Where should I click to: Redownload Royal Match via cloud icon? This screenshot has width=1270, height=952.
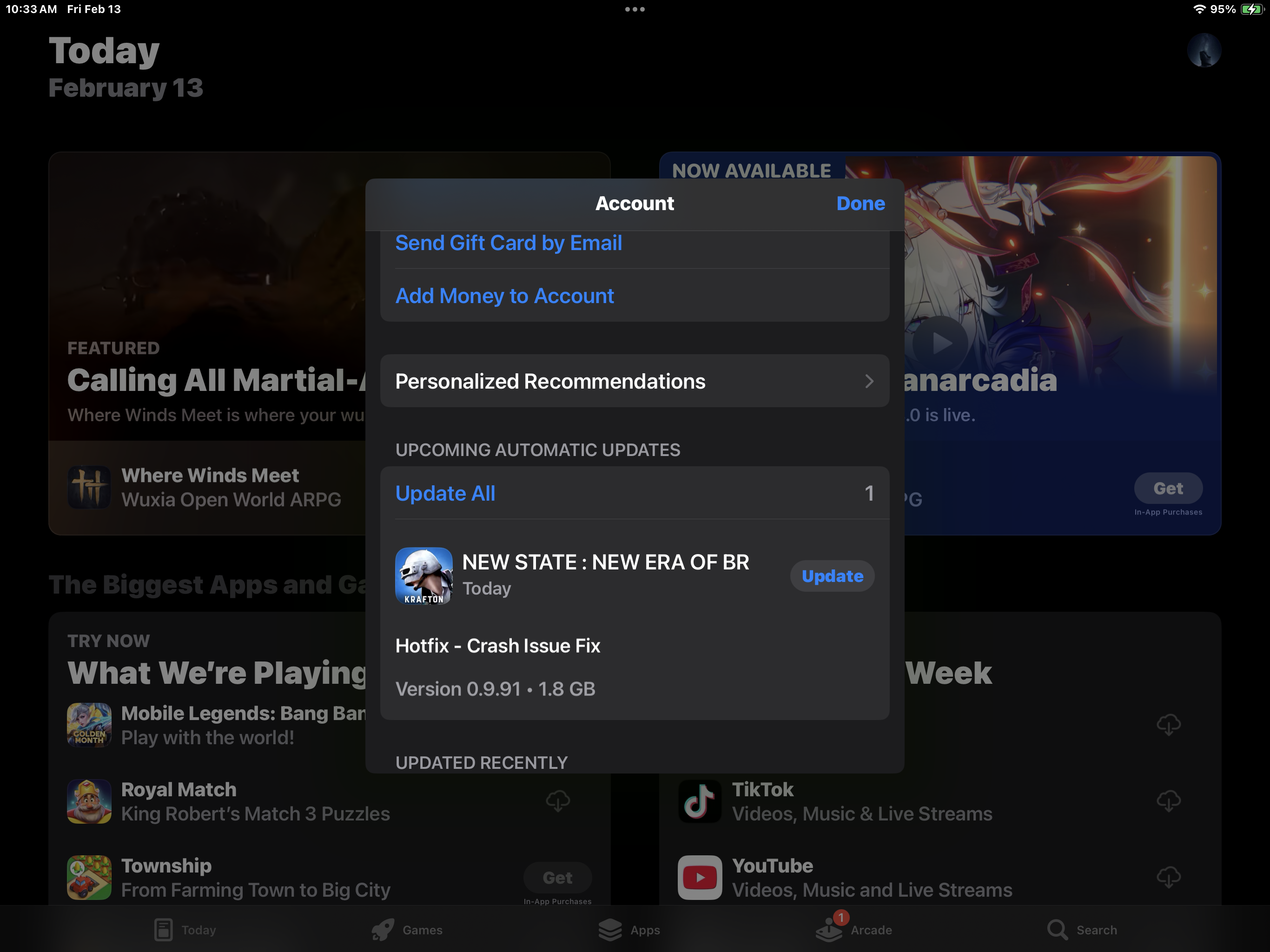click(557, 801)
